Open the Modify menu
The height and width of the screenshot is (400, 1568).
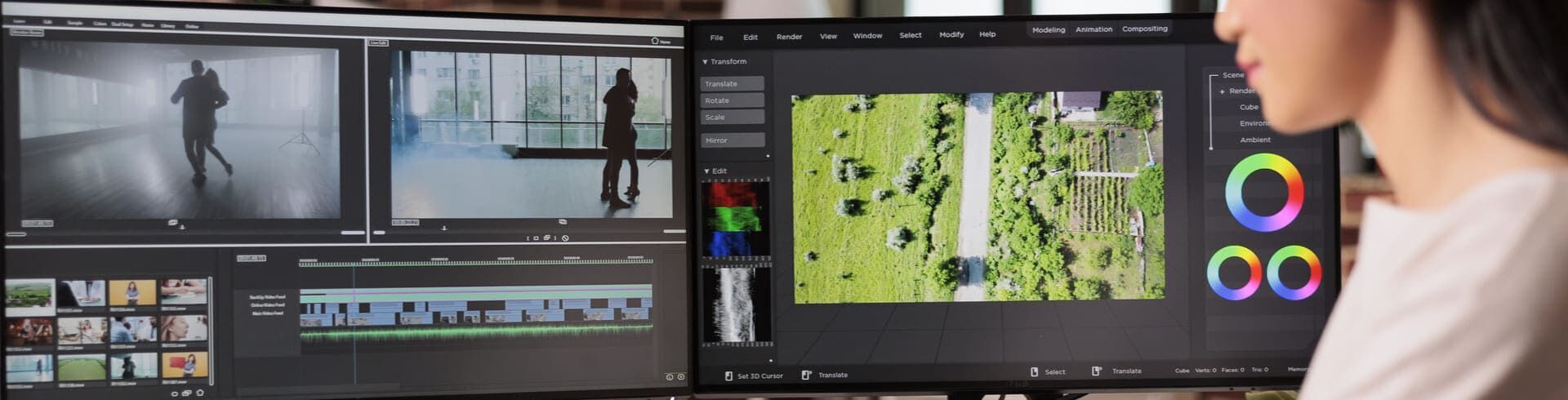(951, 34)
